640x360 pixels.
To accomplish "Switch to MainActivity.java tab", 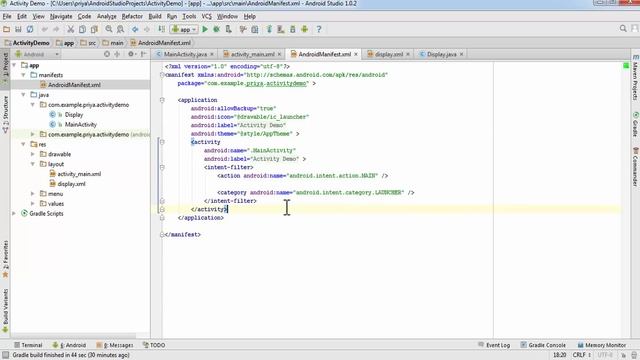I will click(x=185, y=54).
